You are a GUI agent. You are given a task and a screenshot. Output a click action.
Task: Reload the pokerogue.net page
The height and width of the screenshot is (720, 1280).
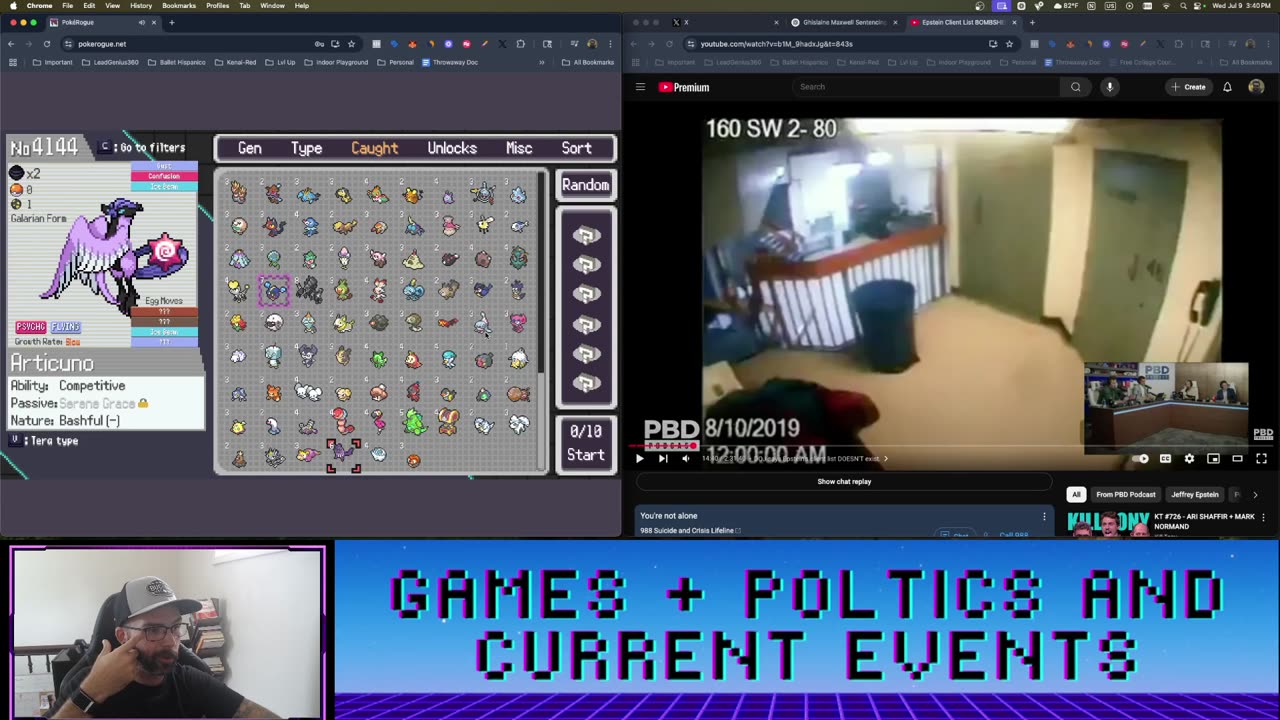coord(46,44)
